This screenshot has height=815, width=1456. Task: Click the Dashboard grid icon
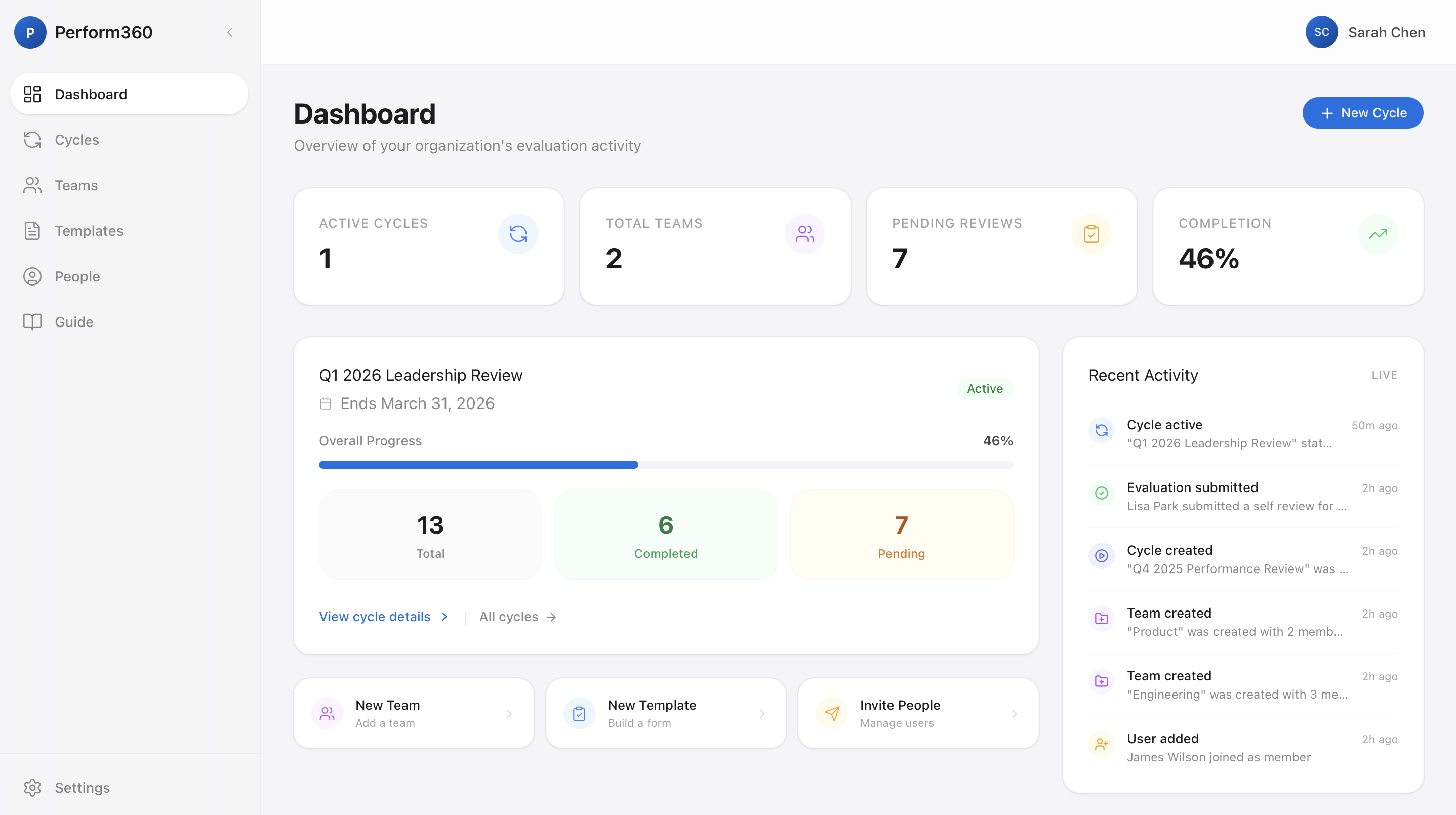point(32,94)
